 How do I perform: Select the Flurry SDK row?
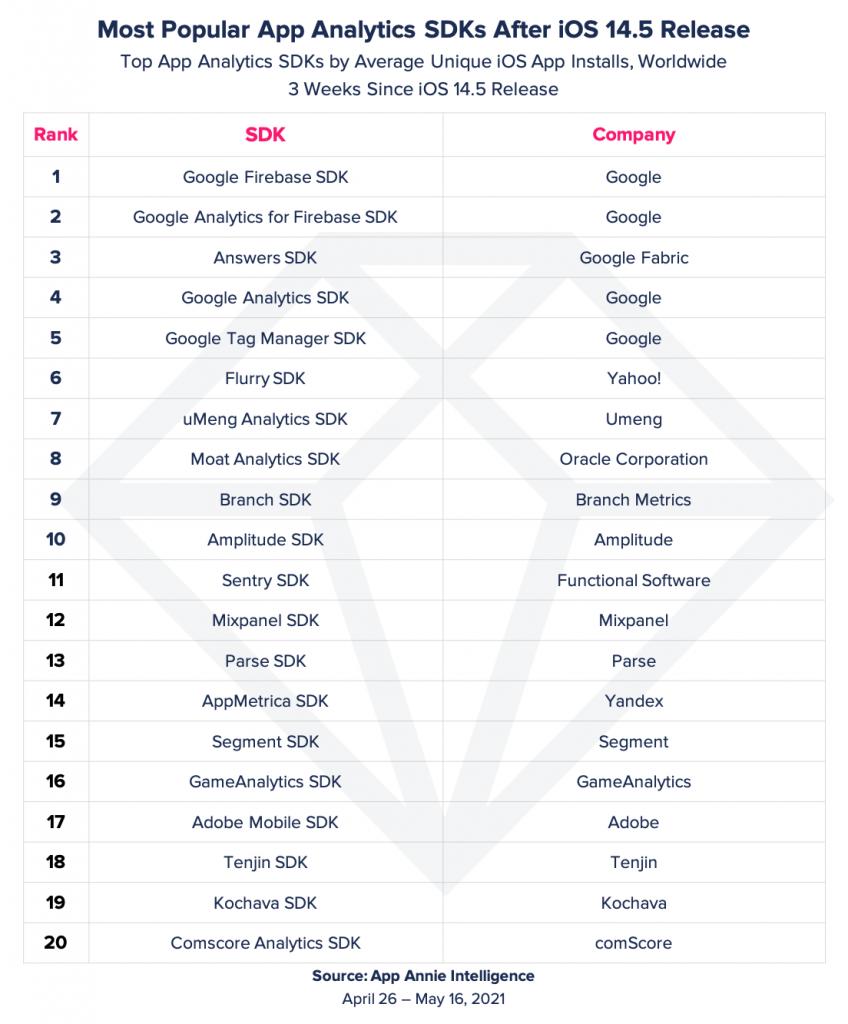click(425, 378)
